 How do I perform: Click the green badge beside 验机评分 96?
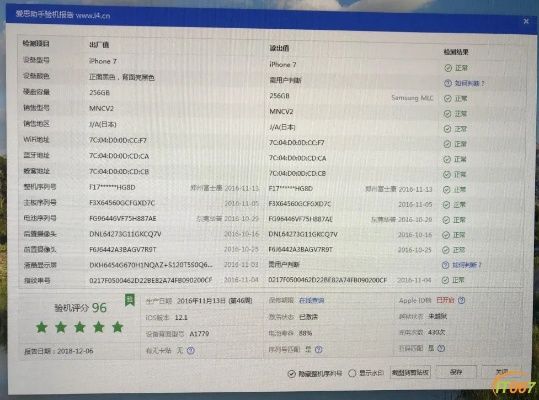(x=130, y=301)
